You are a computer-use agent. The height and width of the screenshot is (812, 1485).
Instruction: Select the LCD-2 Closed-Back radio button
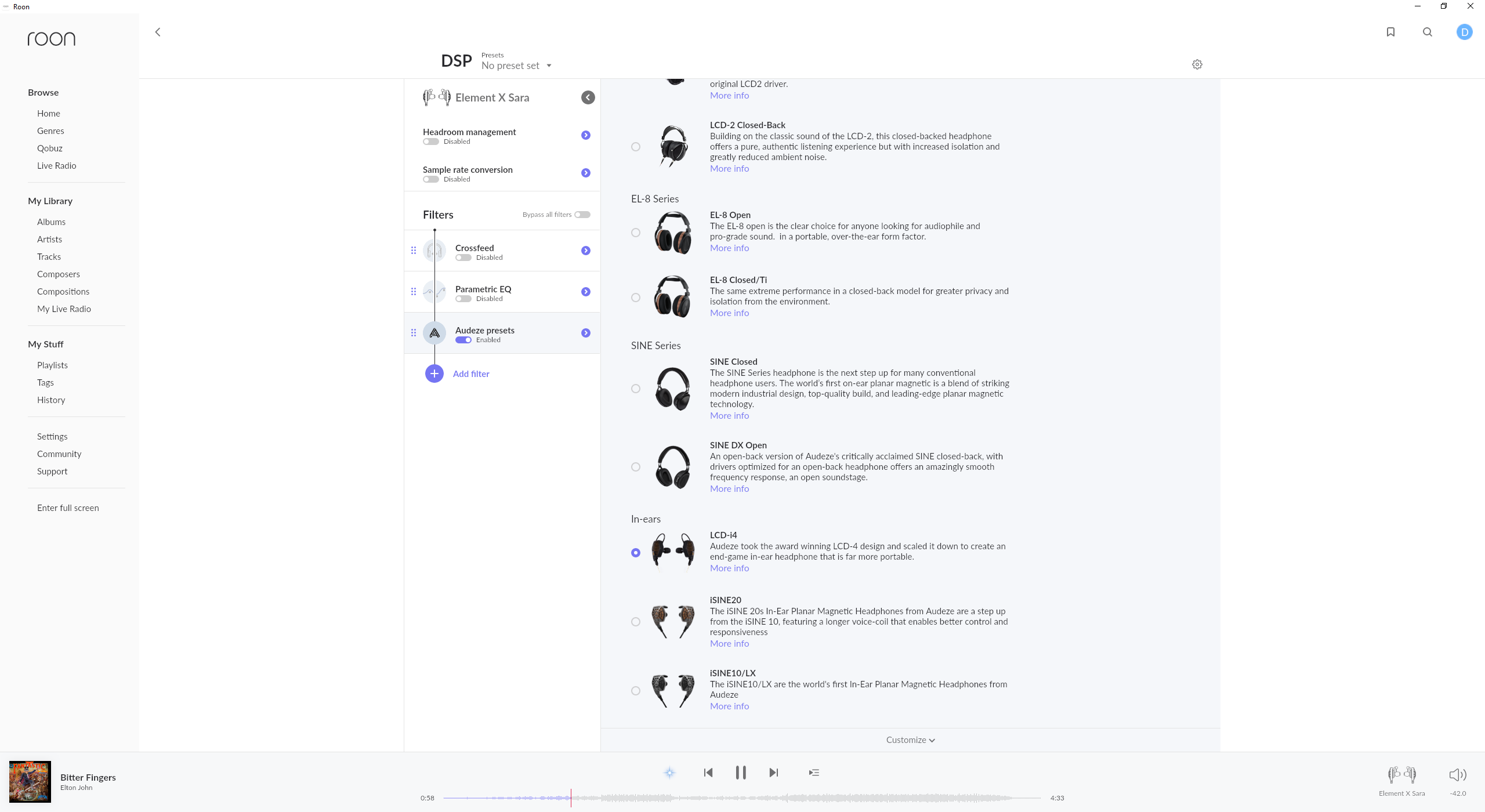[x=636, y=147]
